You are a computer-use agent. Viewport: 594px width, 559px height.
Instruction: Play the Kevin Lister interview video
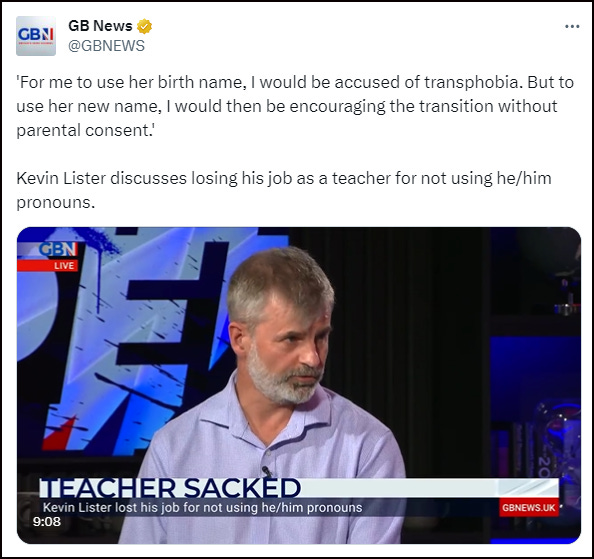coord(299,385)
